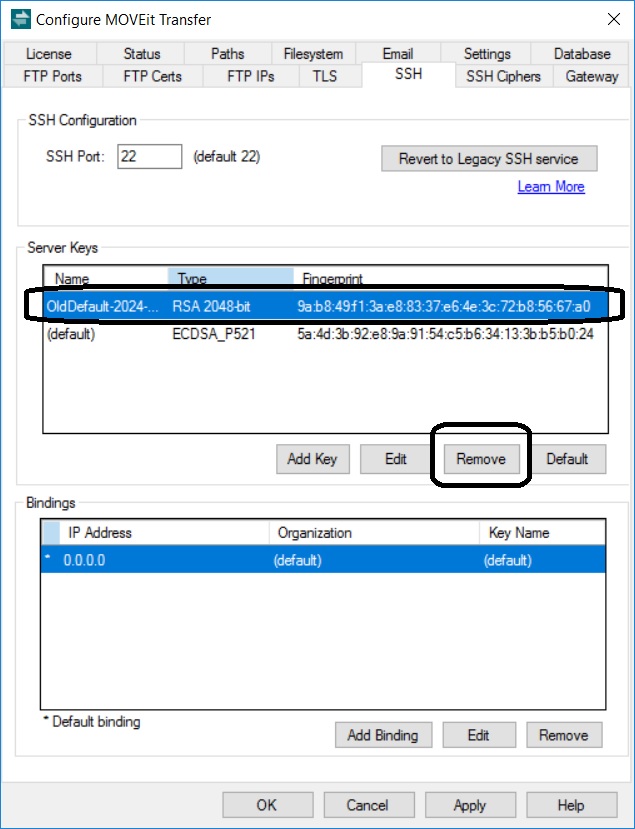The height and width of the screenshot is (829, 635).
Task: Sort server keys by Type column
Action: click(231, 279)
